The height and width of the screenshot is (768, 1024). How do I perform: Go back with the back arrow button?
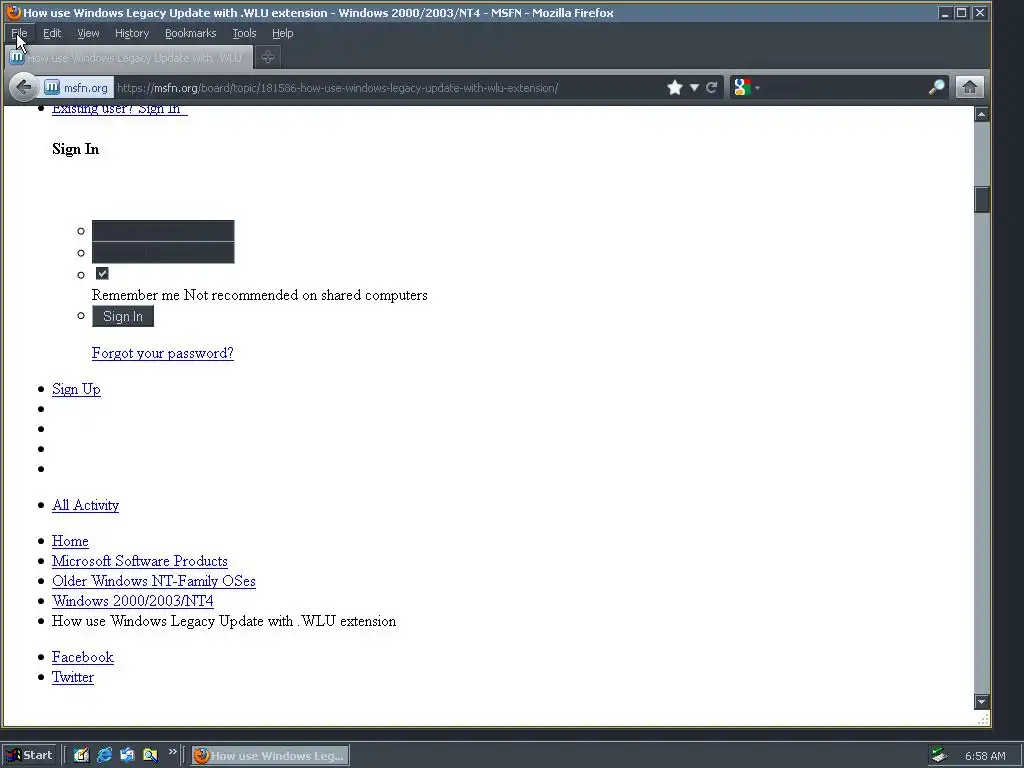click(24, 88)
